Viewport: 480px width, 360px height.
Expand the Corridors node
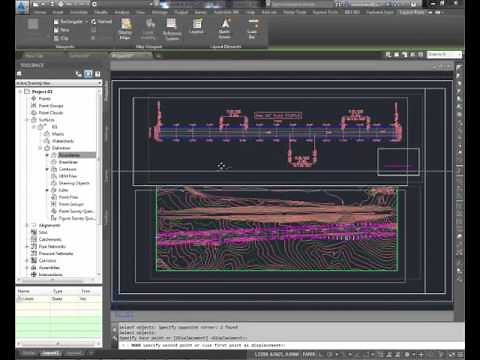click(27, 260)
